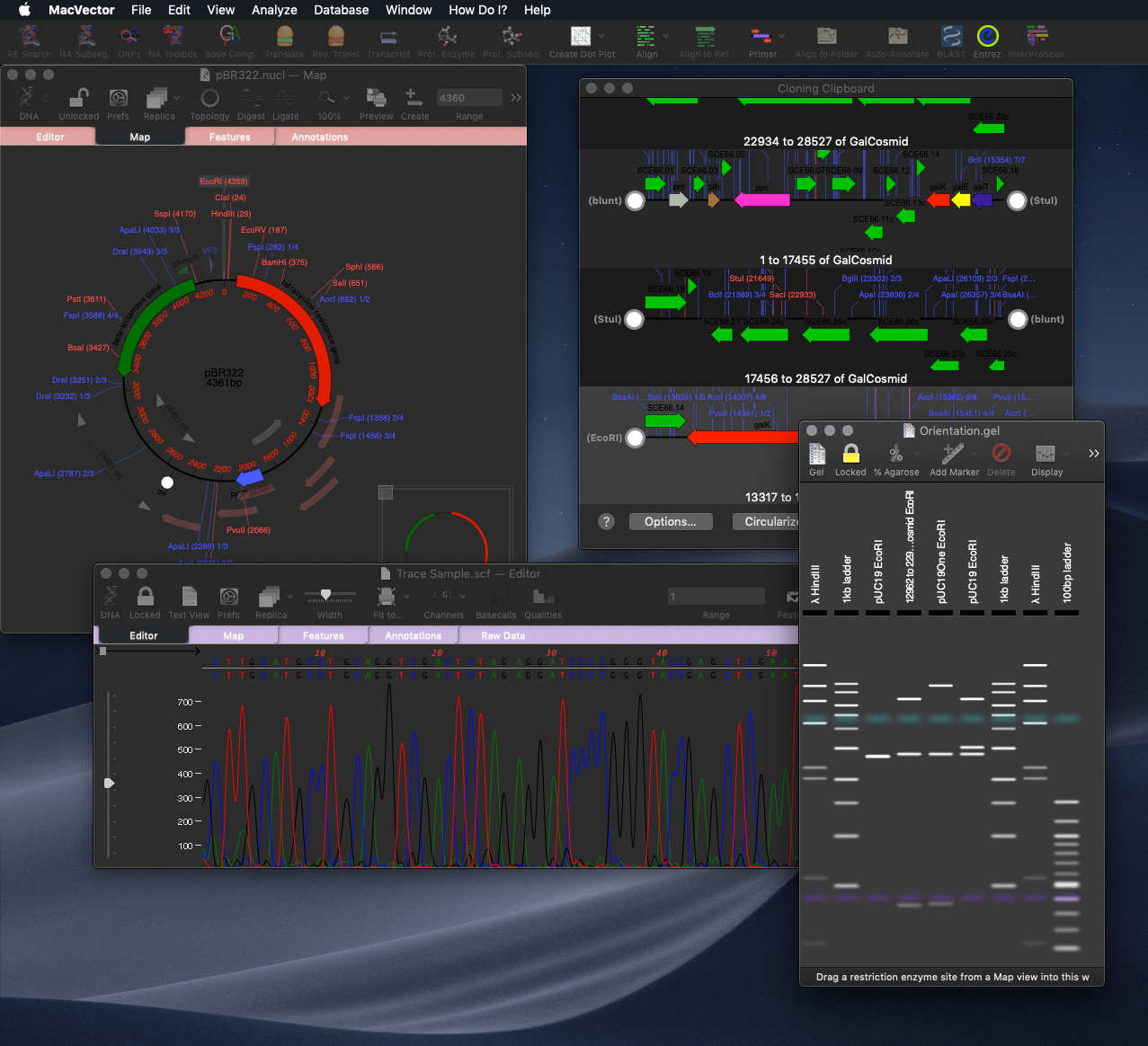The width and height of the screenshot is (1148, 1046).
Task: Open the 100% zoom dropdown in pBR322 map
Action: point(346,98)
